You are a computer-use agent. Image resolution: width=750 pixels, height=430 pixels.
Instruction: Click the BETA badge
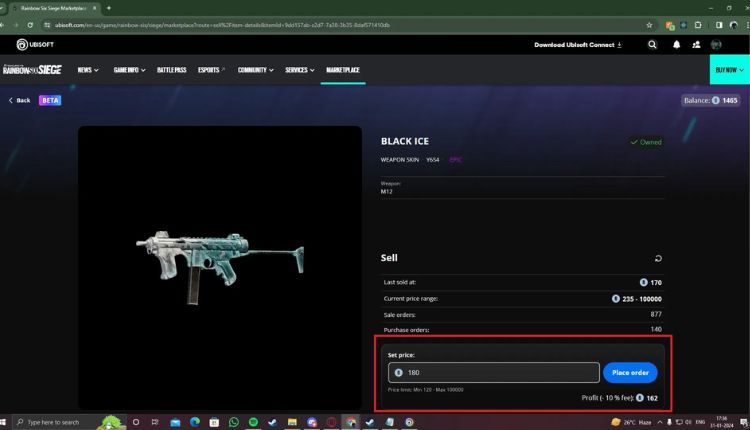(x=50, y=100)
